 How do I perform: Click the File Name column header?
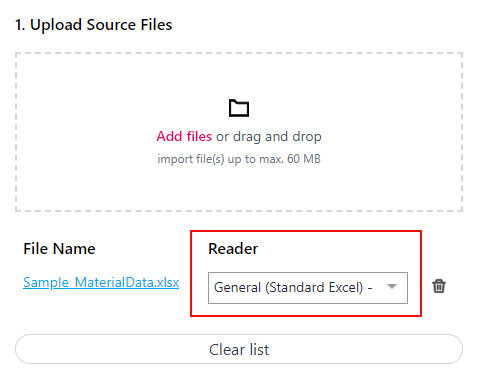59,249
